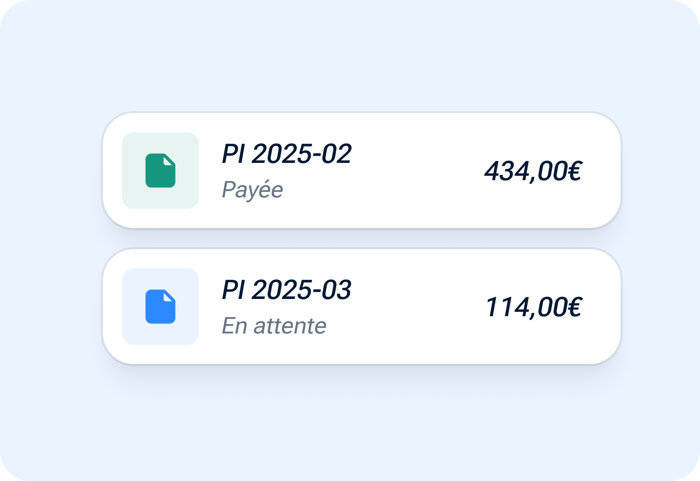Open the pending invoice card
The height and width of the screenshot is (481, 700).
[x=362, y=306]
